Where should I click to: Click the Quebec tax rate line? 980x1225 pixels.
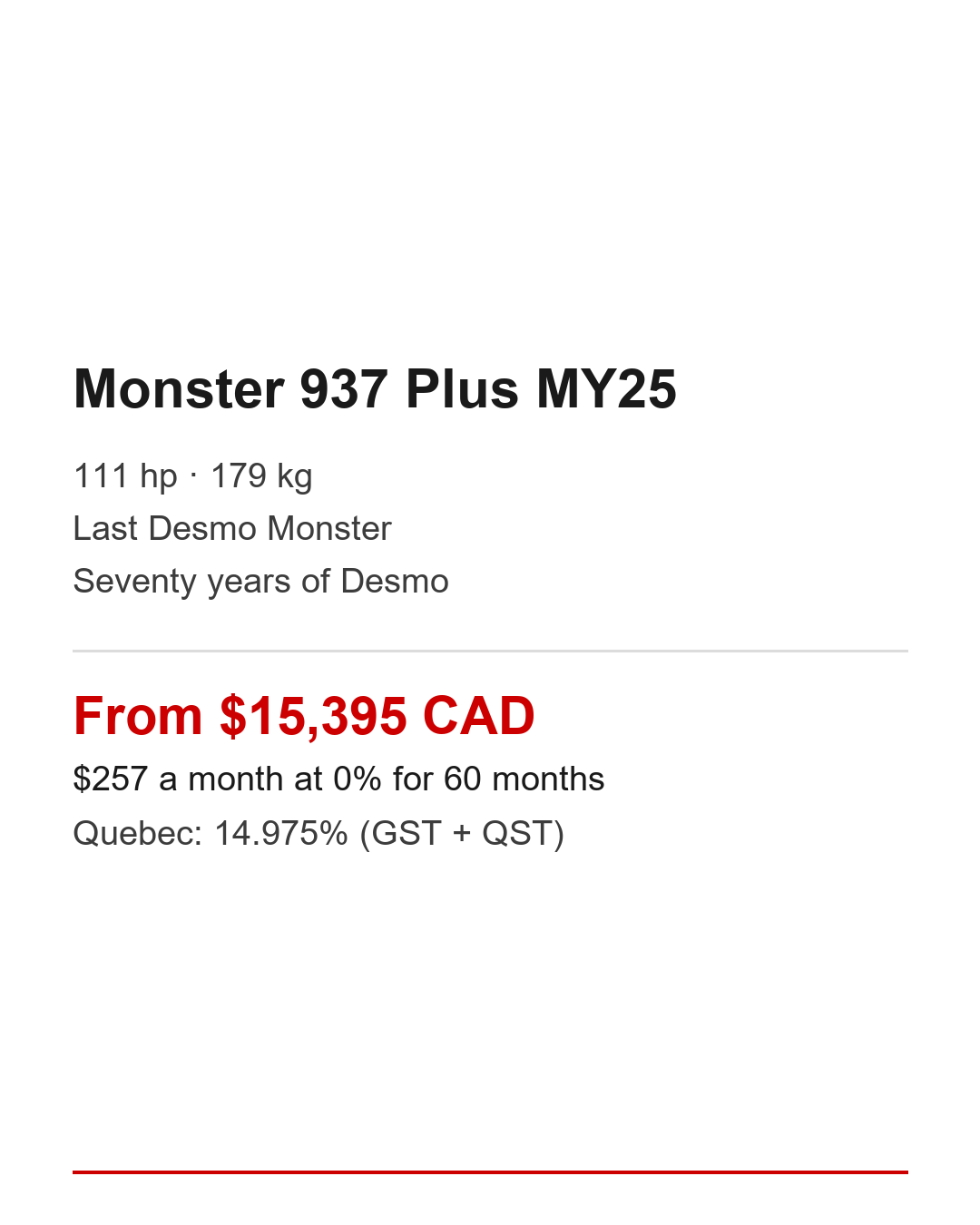[x=318, y=833]
